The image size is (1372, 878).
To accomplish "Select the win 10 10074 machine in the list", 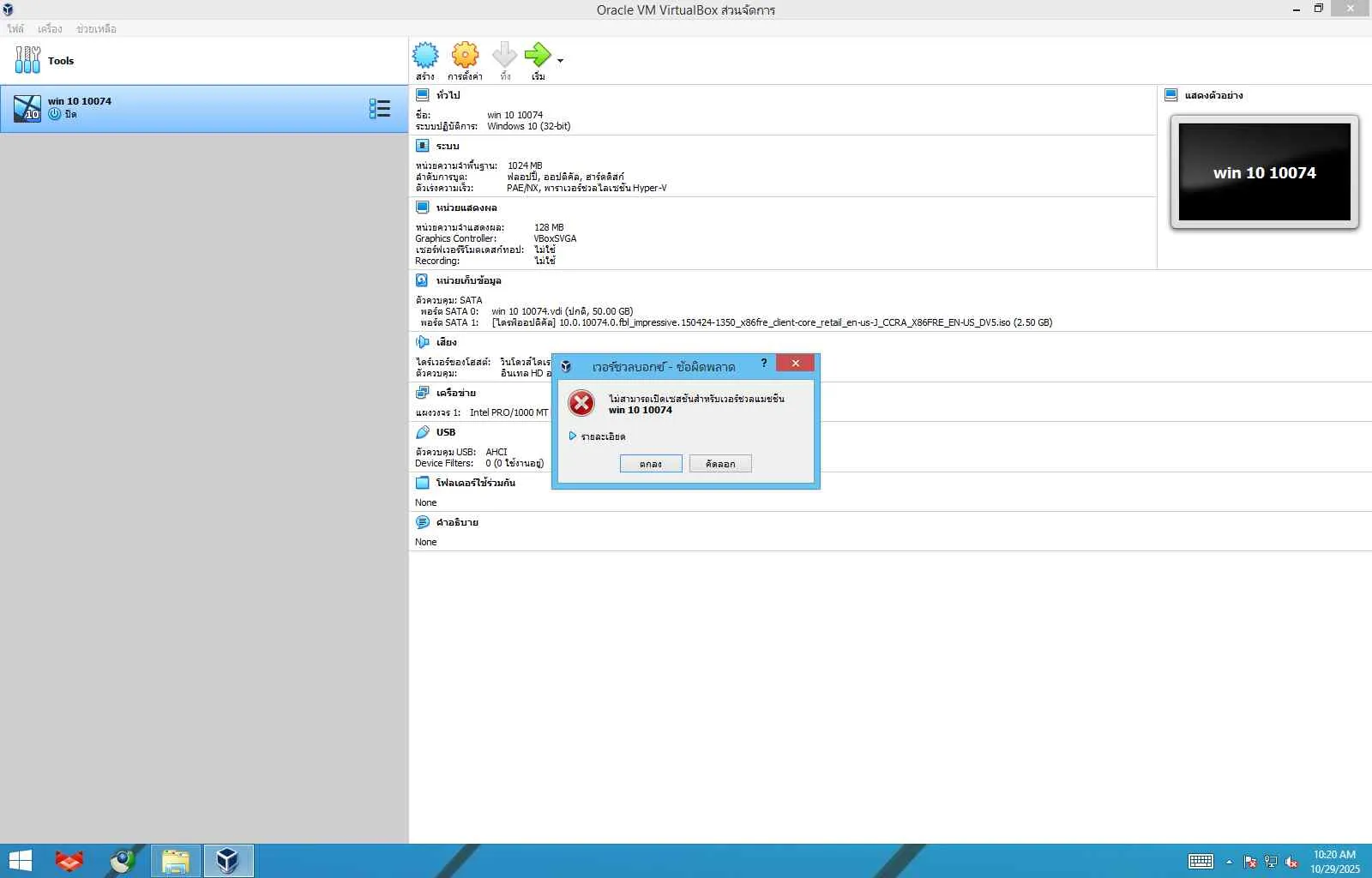I will (x=204, y=108).
